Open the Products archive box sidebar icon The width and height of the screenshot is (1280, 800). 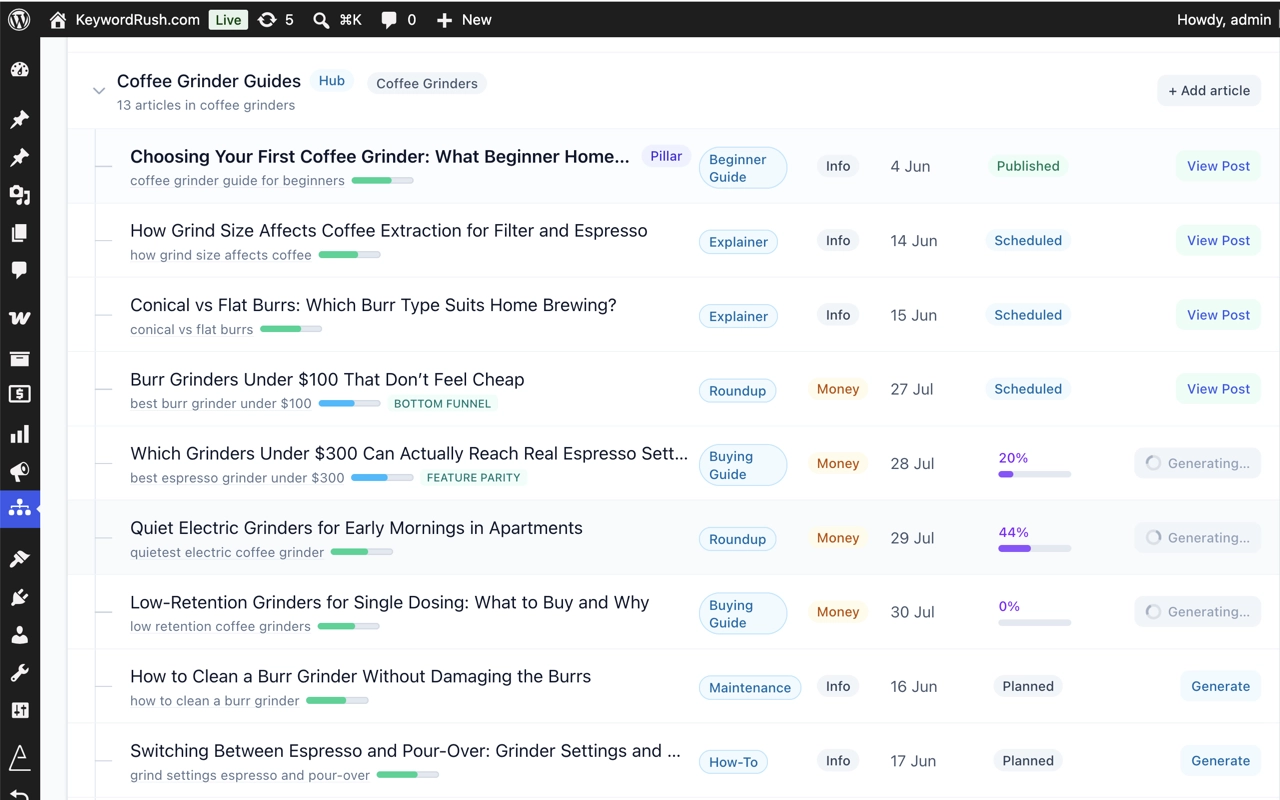pos(19,358)
